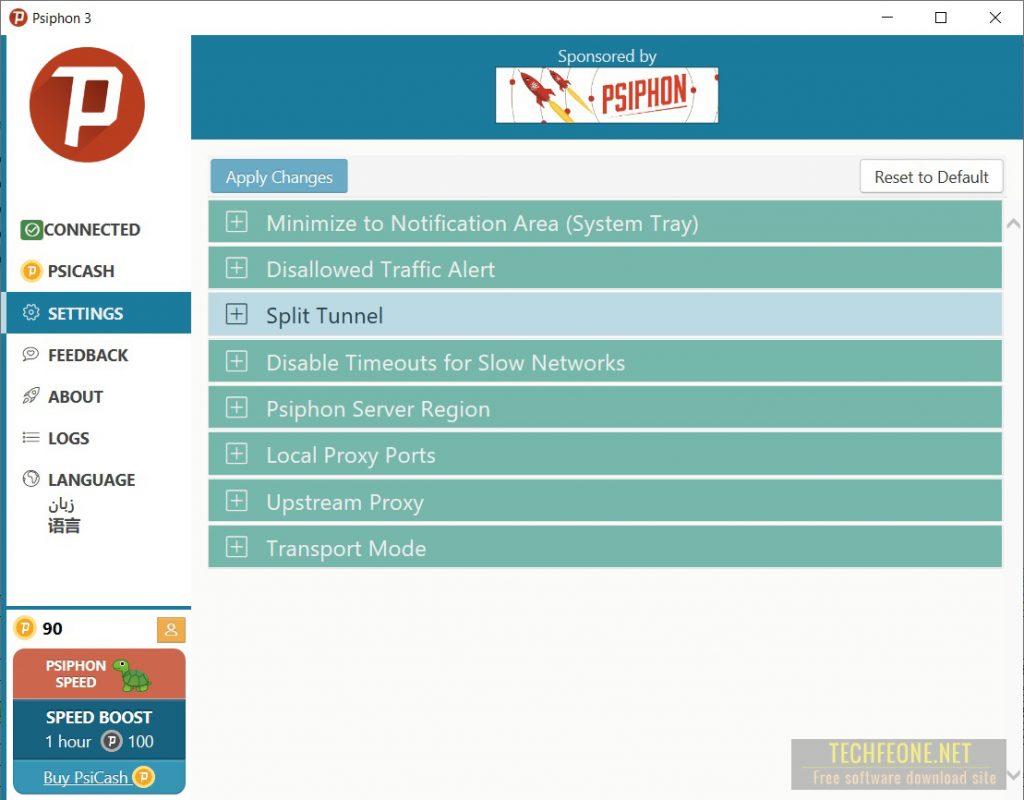Click the coin icon after Buy PsiCash
This screenshot has width=1024, height=800.
pyautogui.click(x=144, y=777)
